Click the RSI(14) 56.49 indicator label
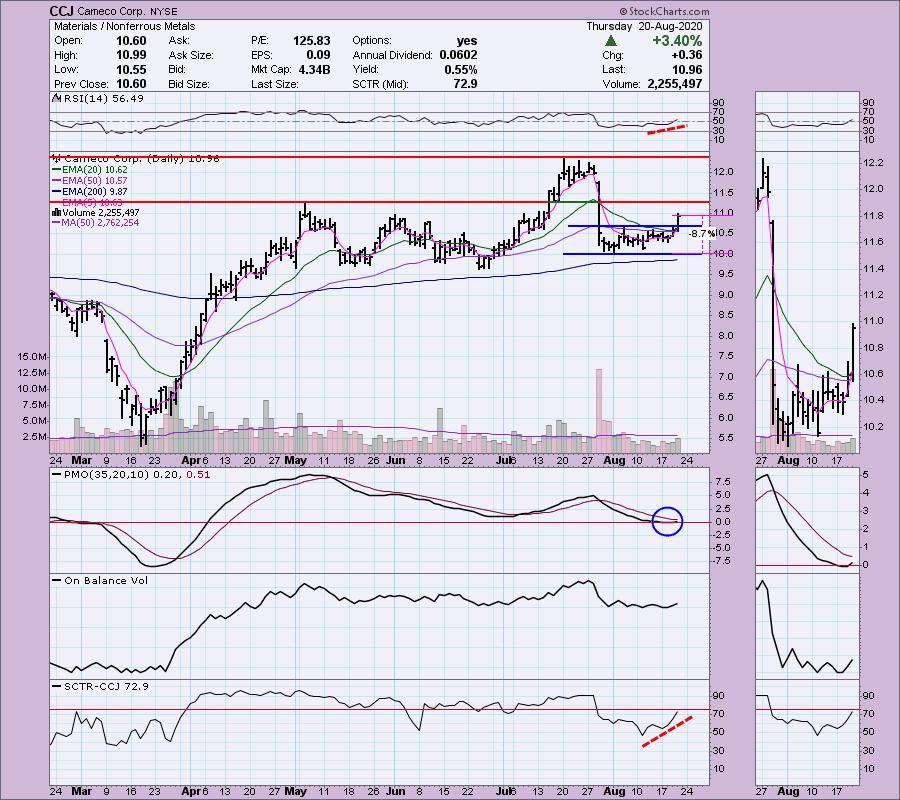 pos(104,99)
